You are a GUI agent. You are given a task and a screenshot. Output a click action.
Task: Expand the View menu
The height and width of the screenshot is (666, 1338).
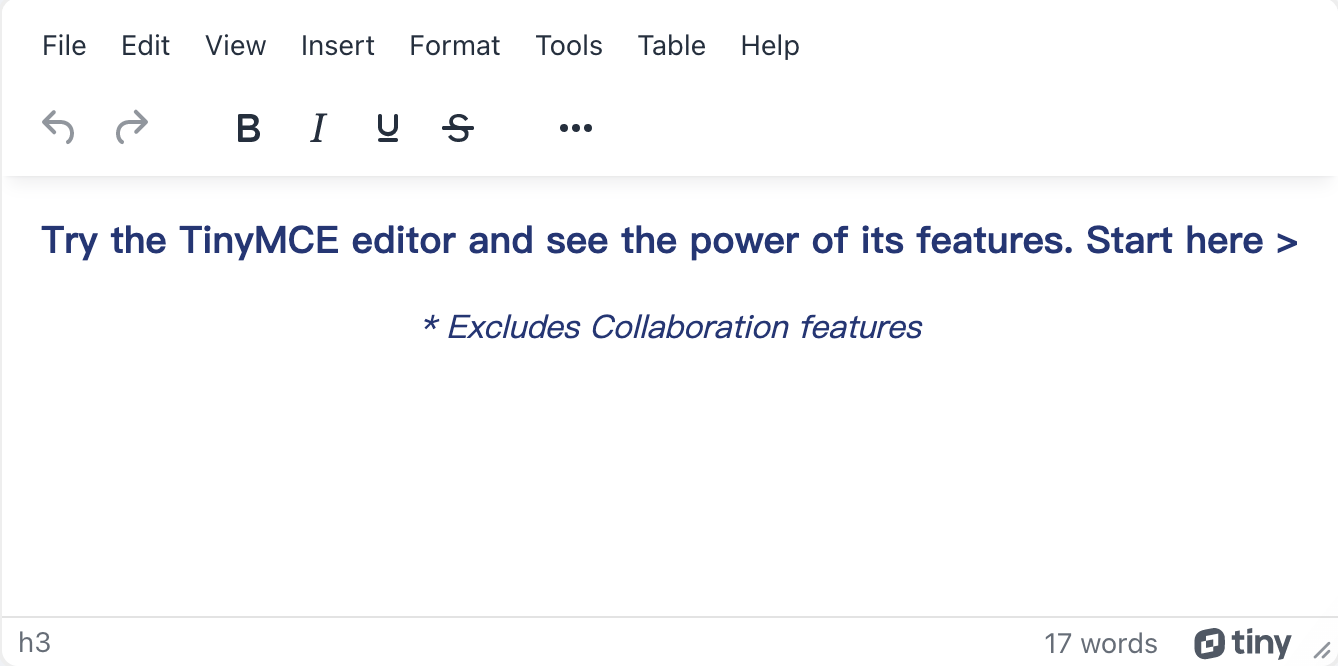click(x=236, y=46)
